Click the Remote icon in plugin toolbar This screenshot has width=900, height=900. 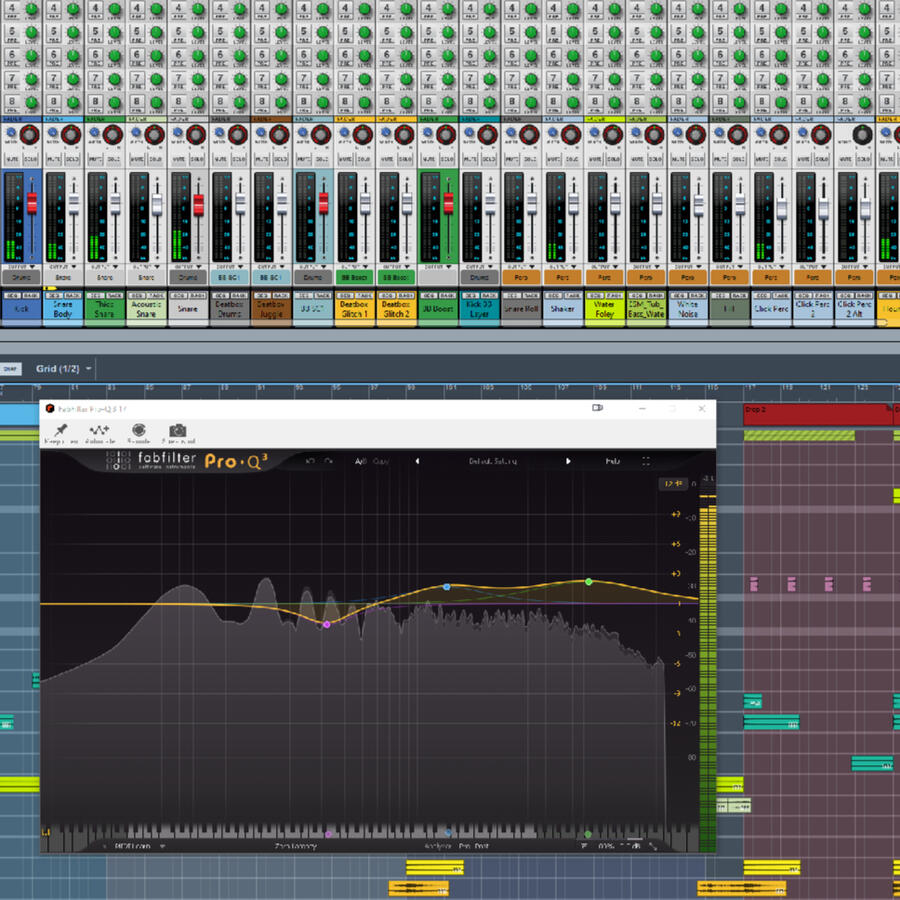(x=138, y=431)
